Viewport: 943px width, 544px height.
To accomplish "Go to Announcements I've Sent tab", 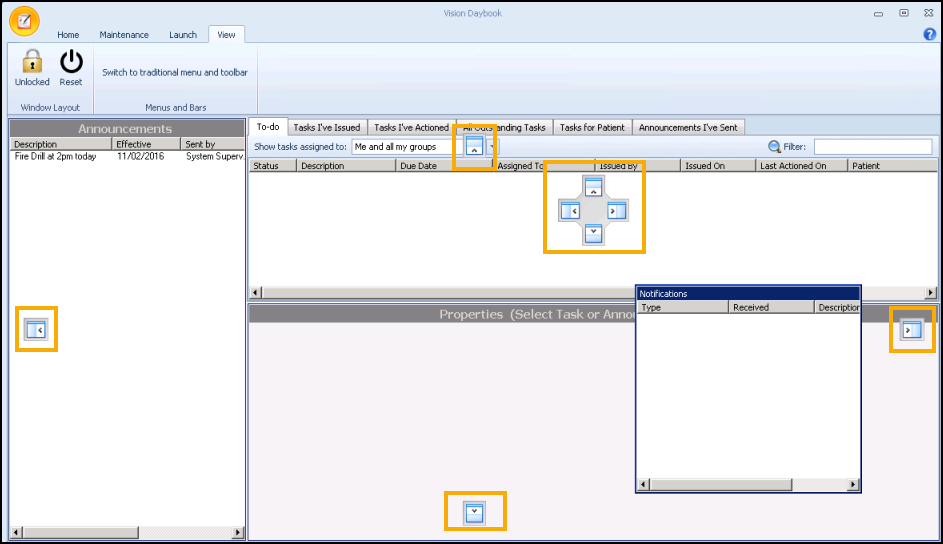I will (x=688, y=127).
